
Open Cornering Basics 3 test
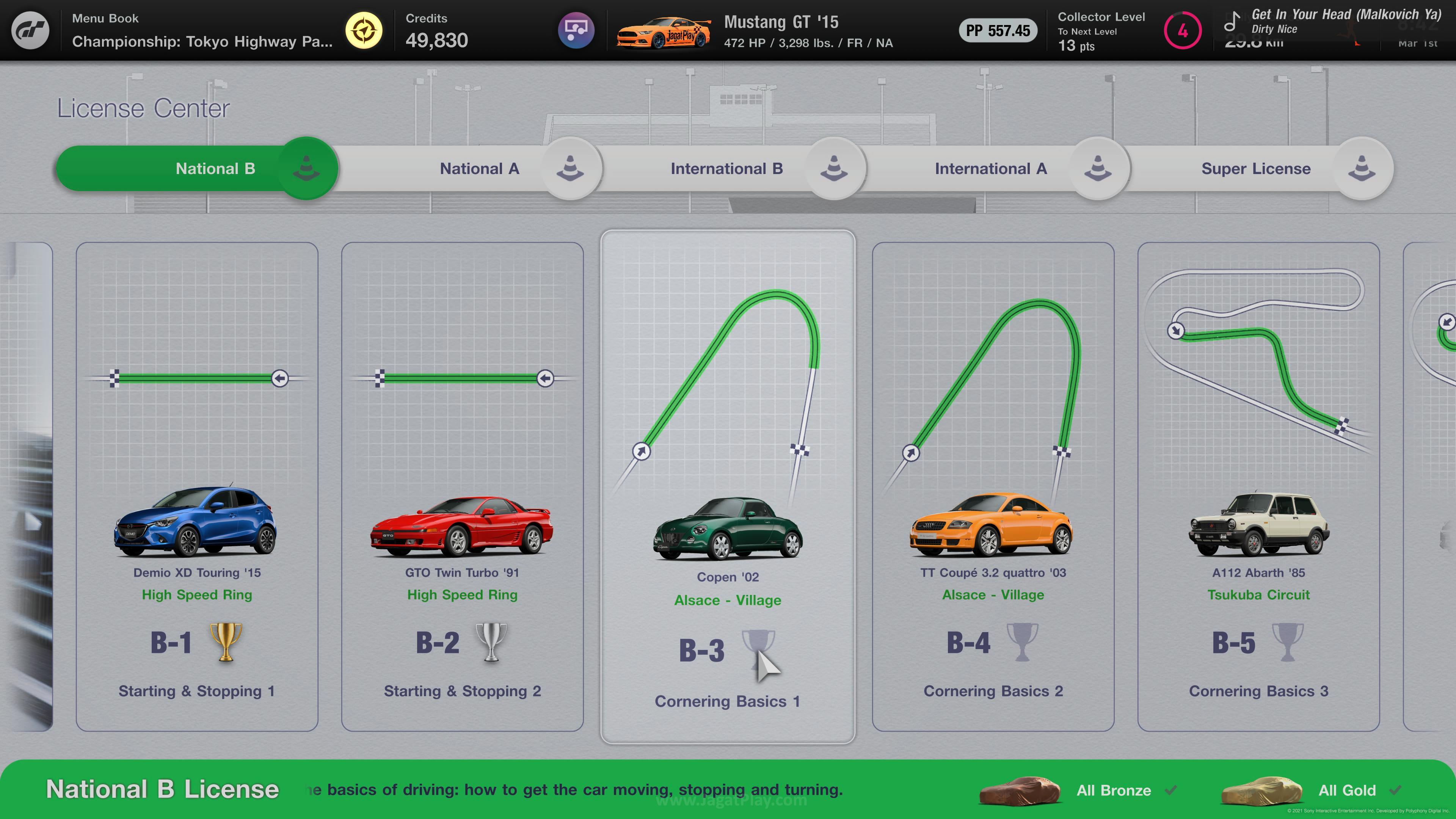coord(1259,486)
